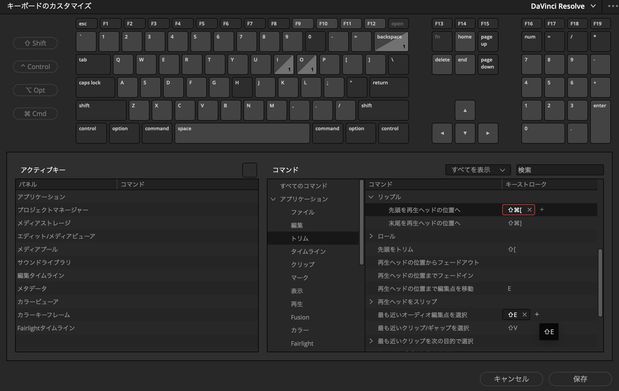The image size is (619, 391).
Task: Click the caps lock key
Action: tap(95, 87)
